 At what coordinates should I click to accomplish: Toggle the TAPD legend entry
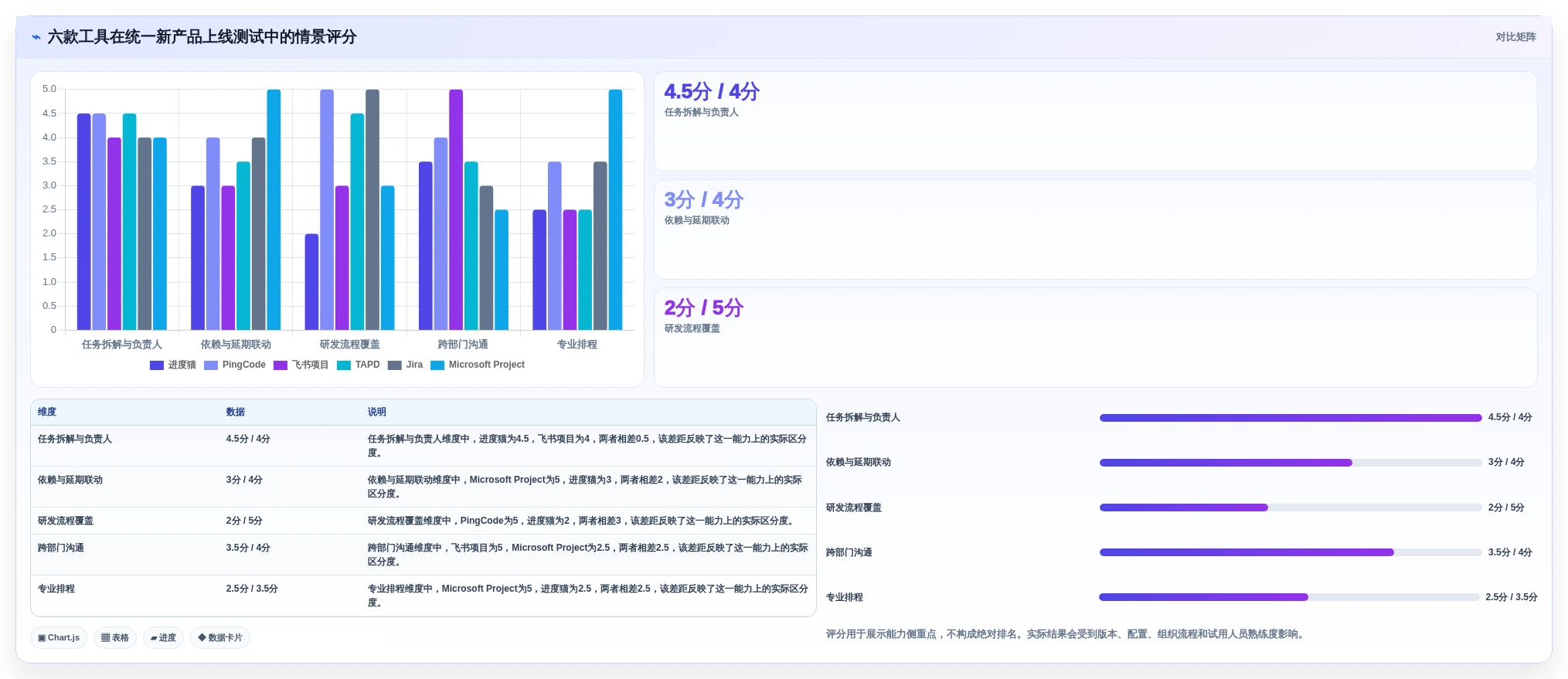pyautogui.click(x=359, y=365)
